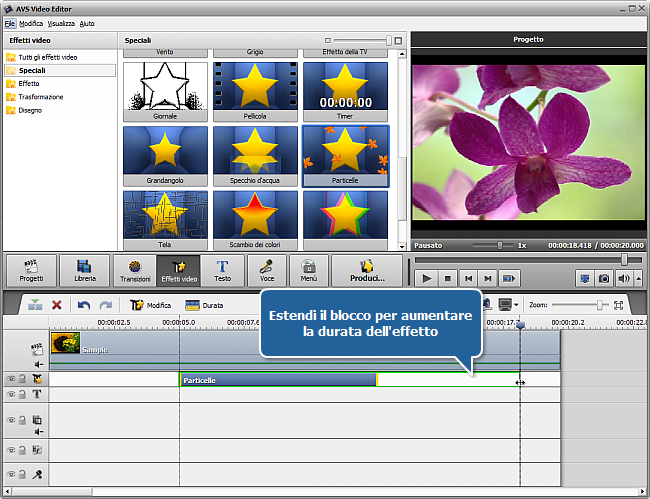The width and height of the screenshot is (650, 499).
Task: Expand the Trasformazione effects category
Action: click(x=41, y=97)
